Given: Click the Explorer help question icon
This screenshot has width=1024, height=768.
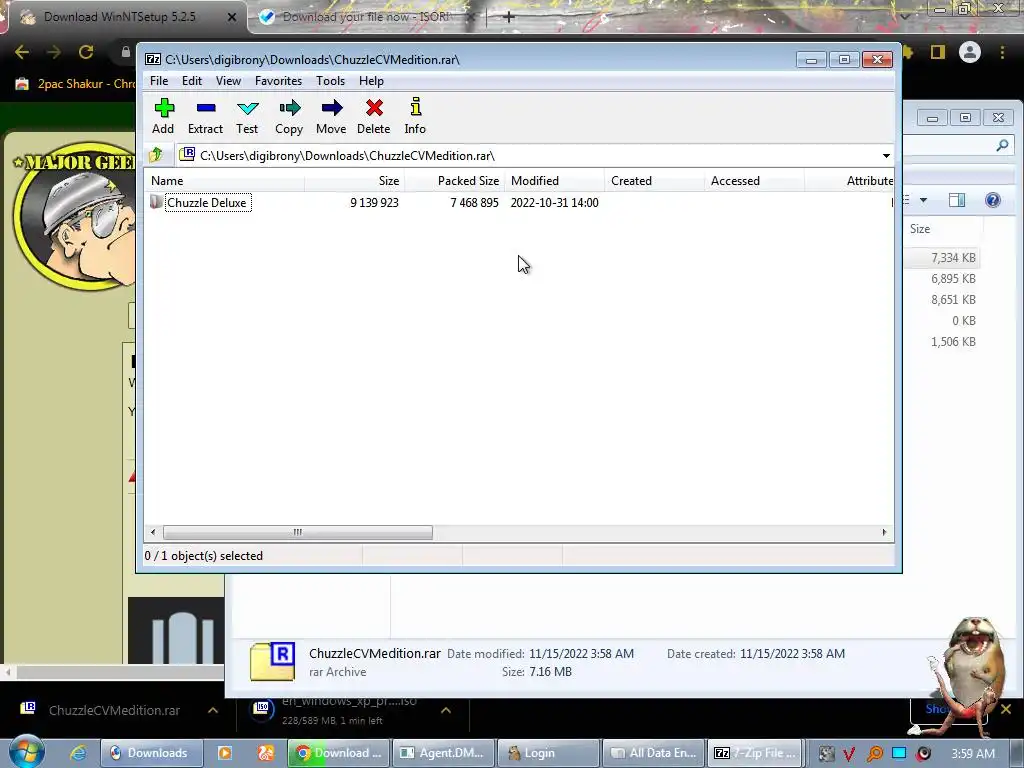Looking at the screenshot, I should (x=993, y=200).
